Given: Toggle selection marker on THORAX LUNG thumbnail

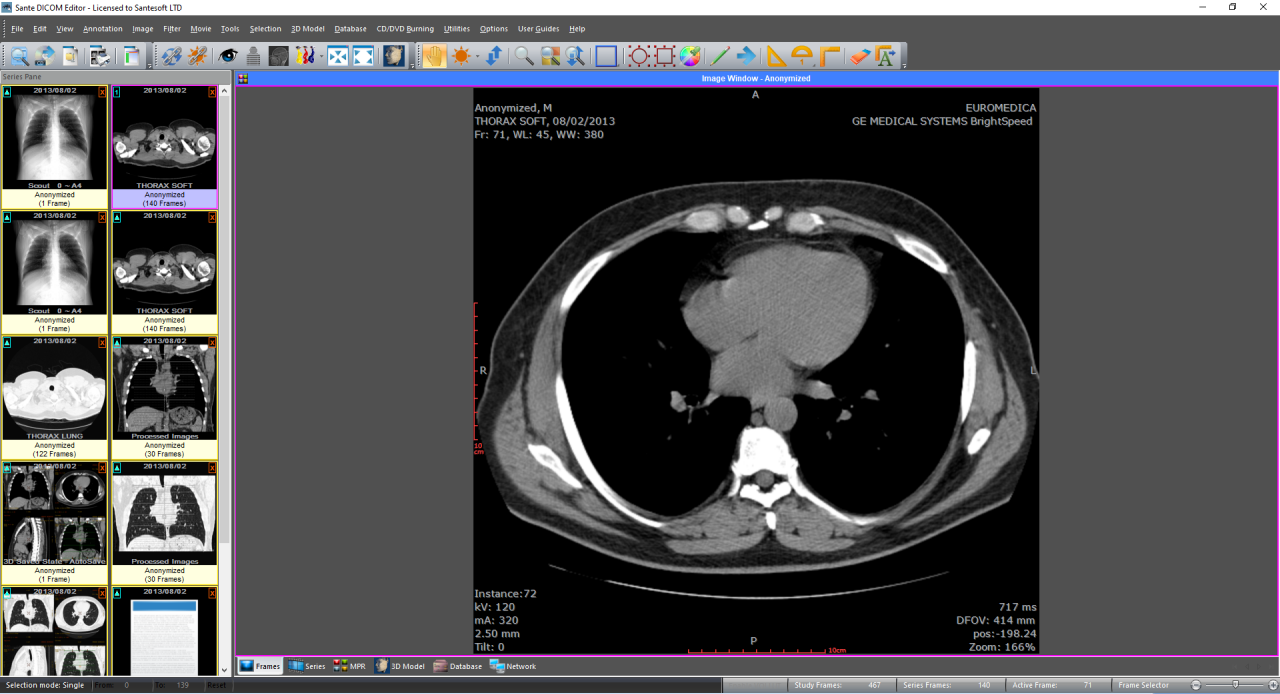Looking at the screenshot, I should click(7, 343).
